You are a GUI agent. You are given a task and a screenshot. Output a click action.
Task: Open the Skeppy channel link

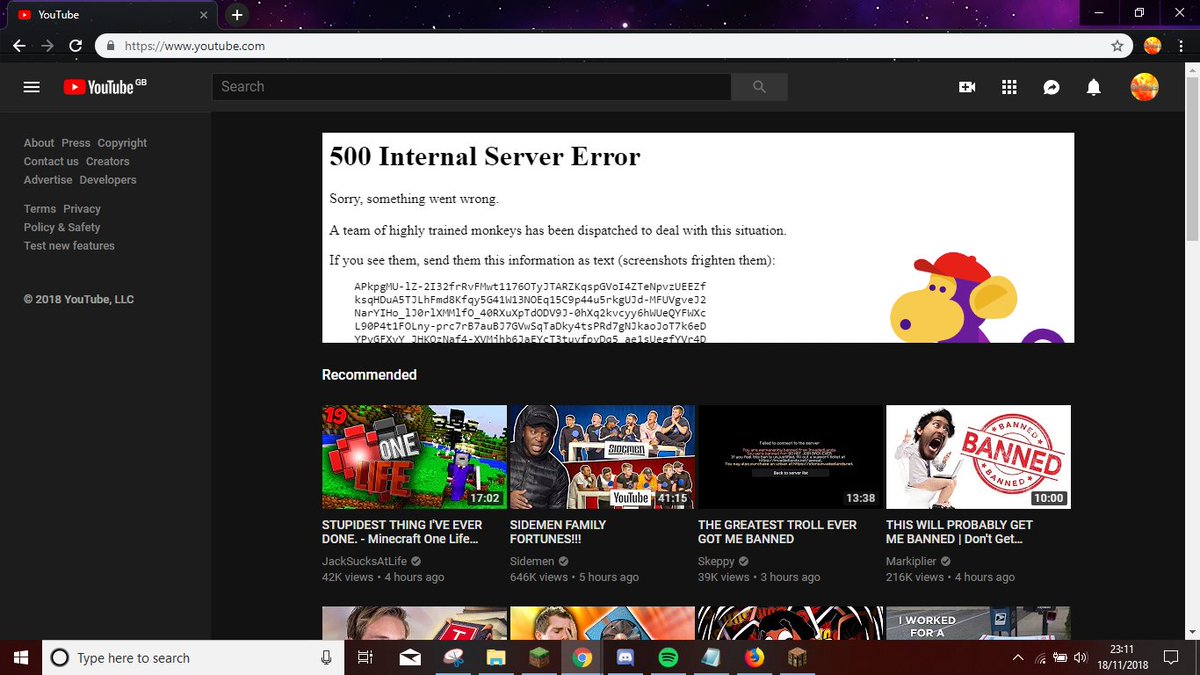(x=716, y=562)
